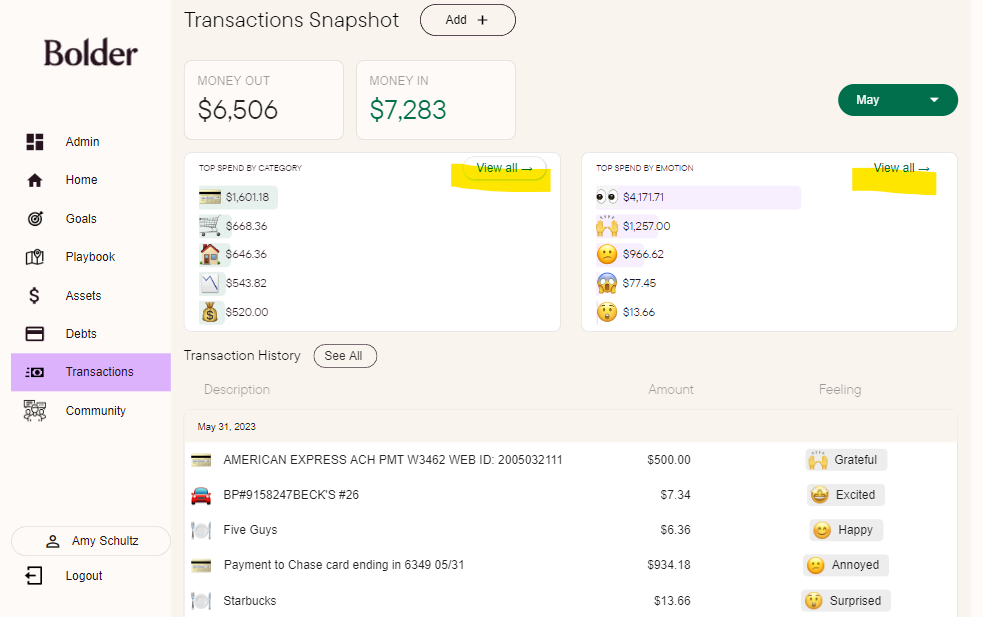Click the Logout door icon
This screenshot has height=617, width=983.
click(34, 576)
